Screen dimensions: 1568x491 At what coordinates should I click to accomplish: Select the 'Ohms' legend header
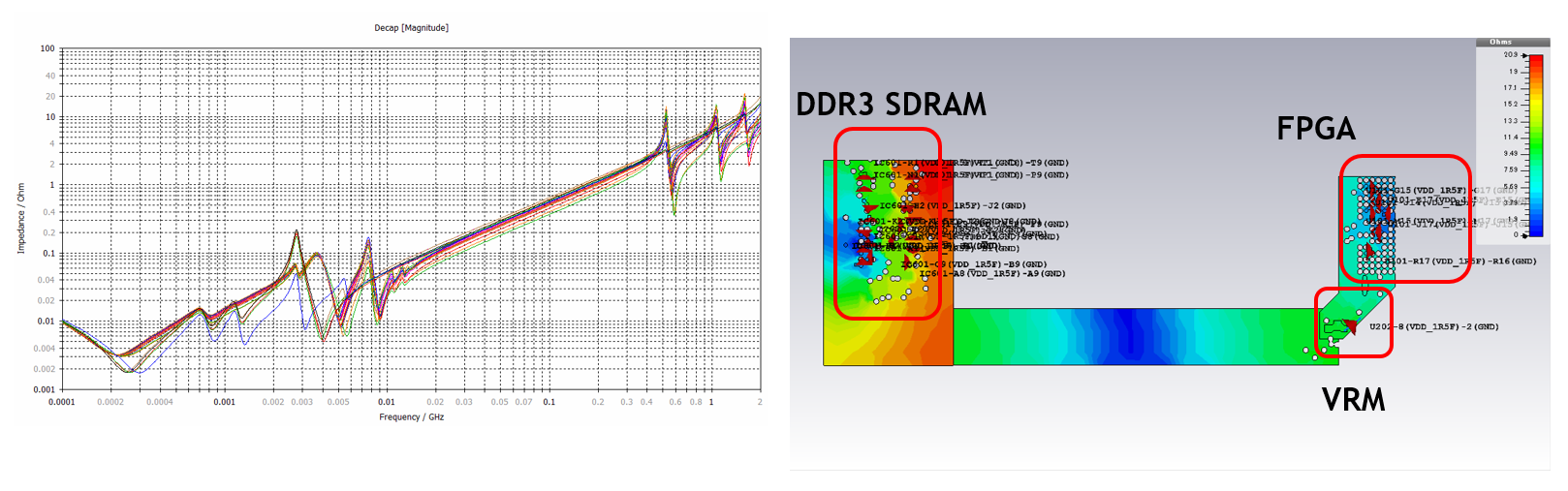pos(1500,42)
